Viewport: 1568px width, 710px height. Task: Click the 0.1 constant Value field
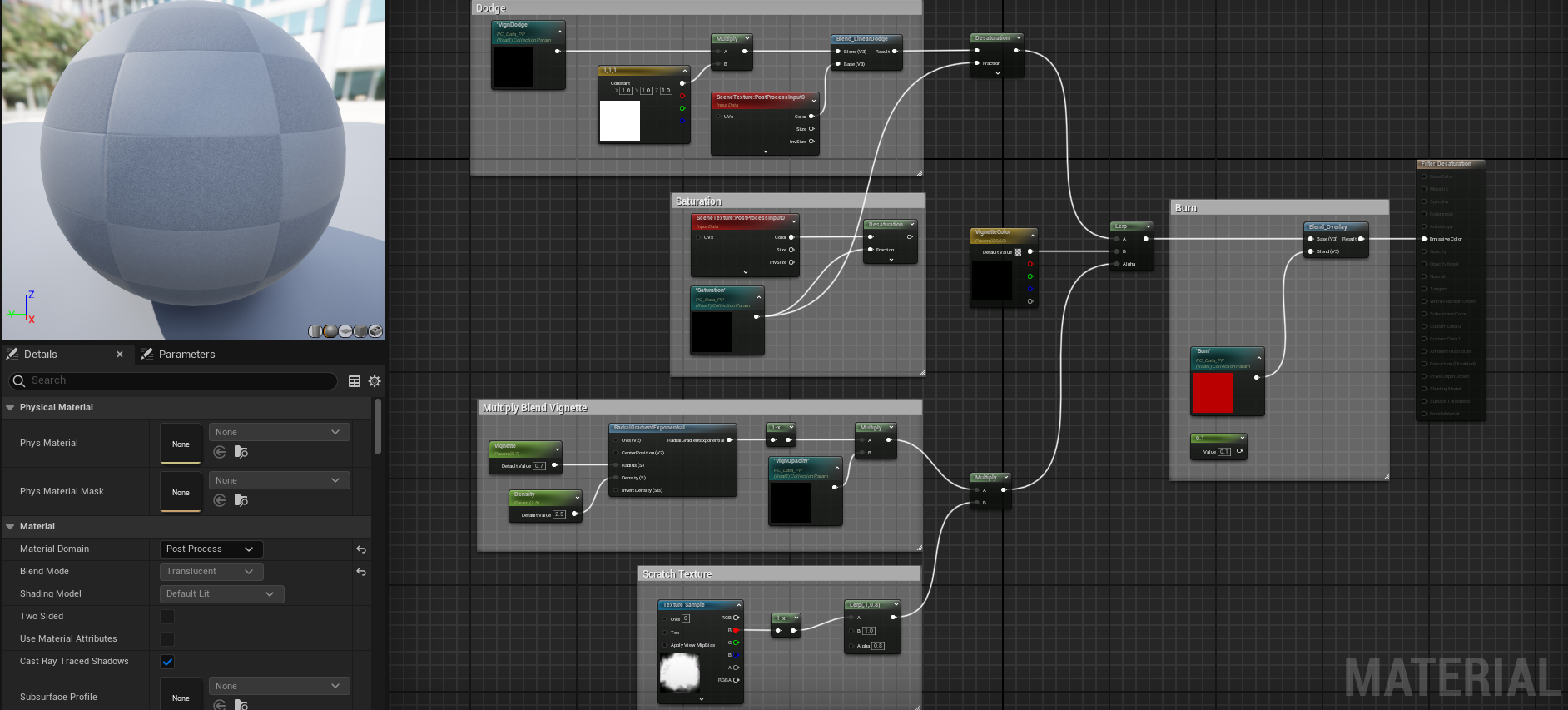(x=1224, y=452)
